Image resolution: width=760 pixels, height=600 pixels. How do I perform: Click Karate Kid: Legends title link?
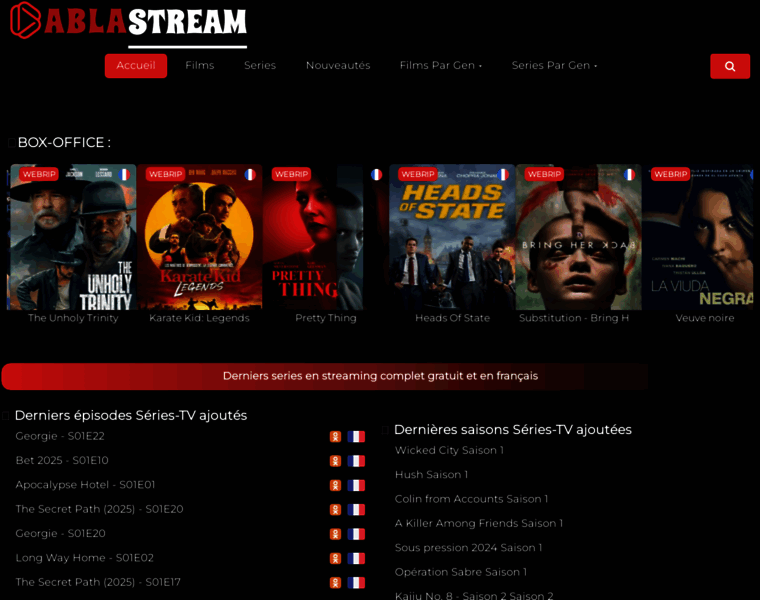click(x=199, y=318)
